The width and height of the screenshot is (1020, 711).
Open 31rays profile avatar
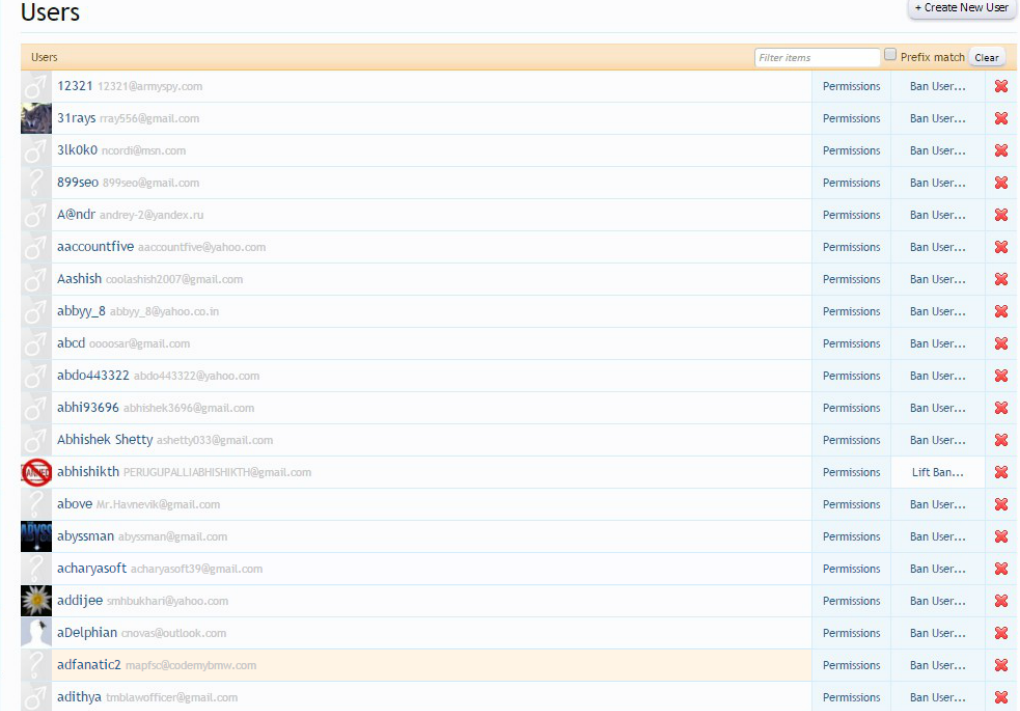36,118
